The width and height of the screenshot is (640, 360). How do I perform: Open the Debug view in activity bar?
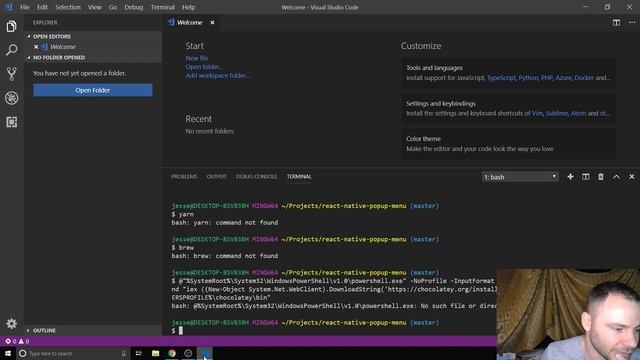point(11,98)
